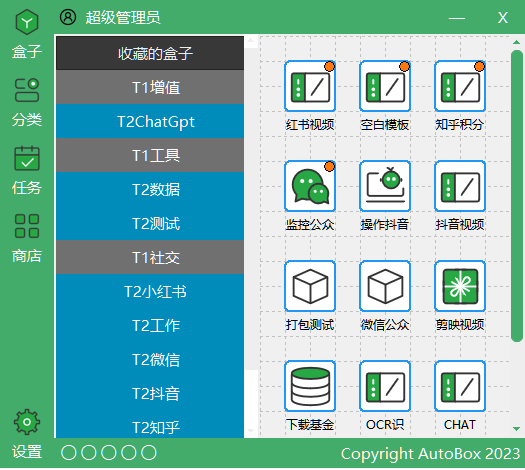Click the green box grid scrollbar thumb

(517, 196)
